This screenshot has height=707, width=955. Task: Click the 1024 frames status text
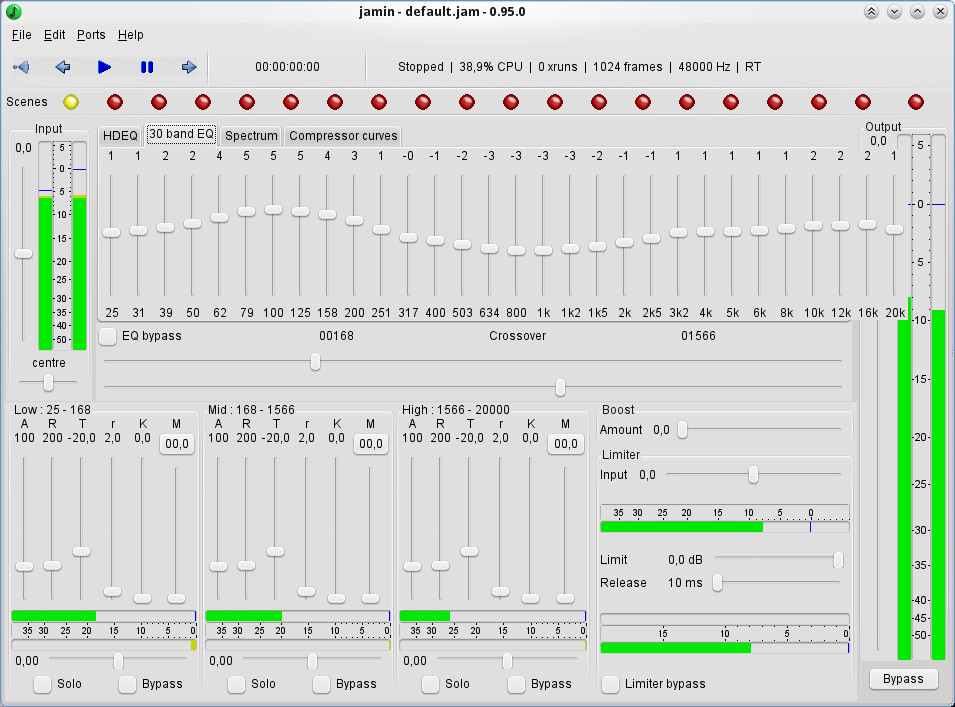tap(627, 67)
